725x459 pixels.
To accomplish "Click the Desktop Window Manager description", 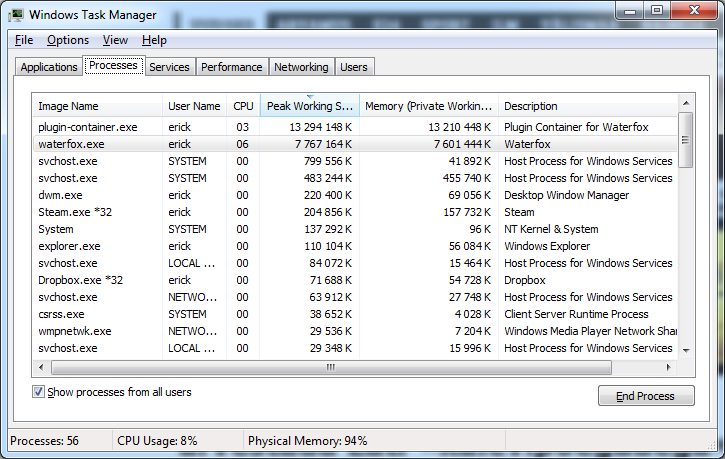I will coord(566,195).
